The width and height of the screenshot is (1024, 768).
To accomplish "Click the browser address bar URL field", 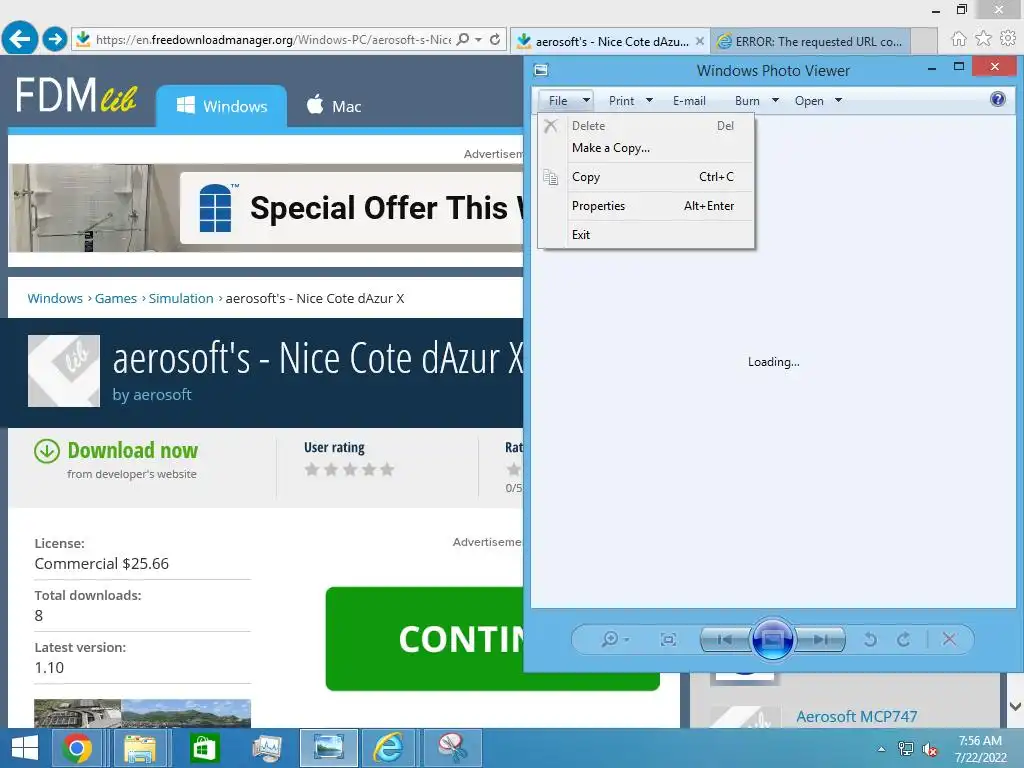I will click(x=273, y=39).
